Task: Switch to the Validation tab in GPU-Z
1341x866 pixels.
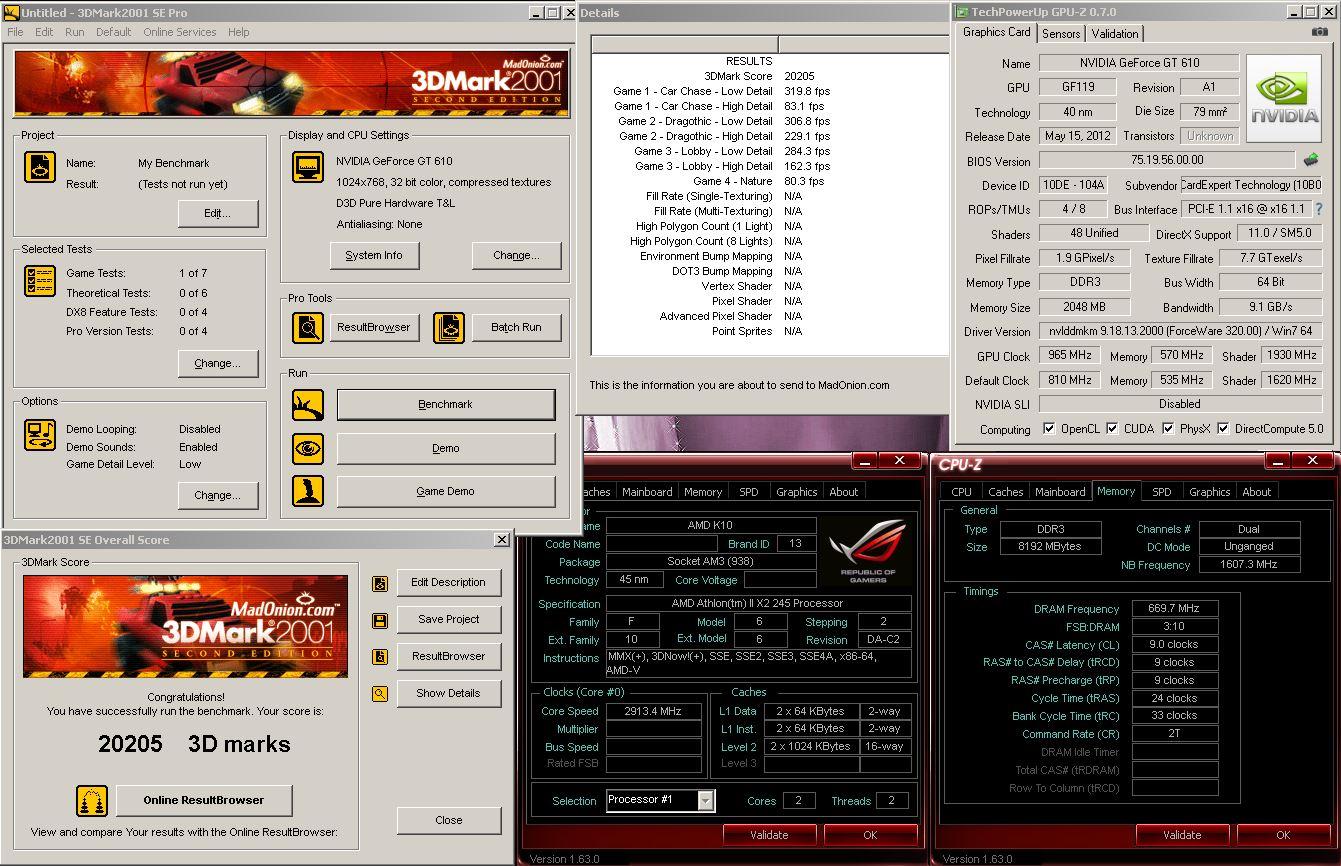Action: 1115,33
